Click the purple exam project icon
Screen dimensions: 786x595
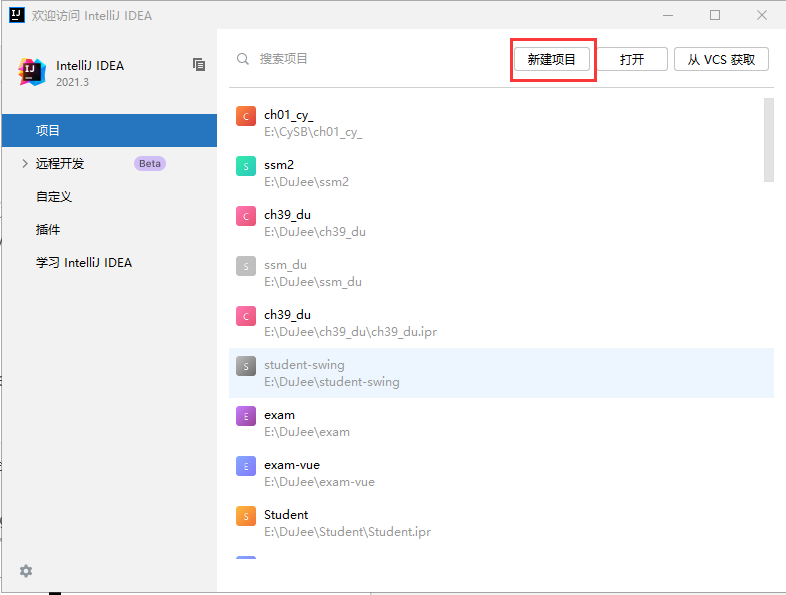246,416
